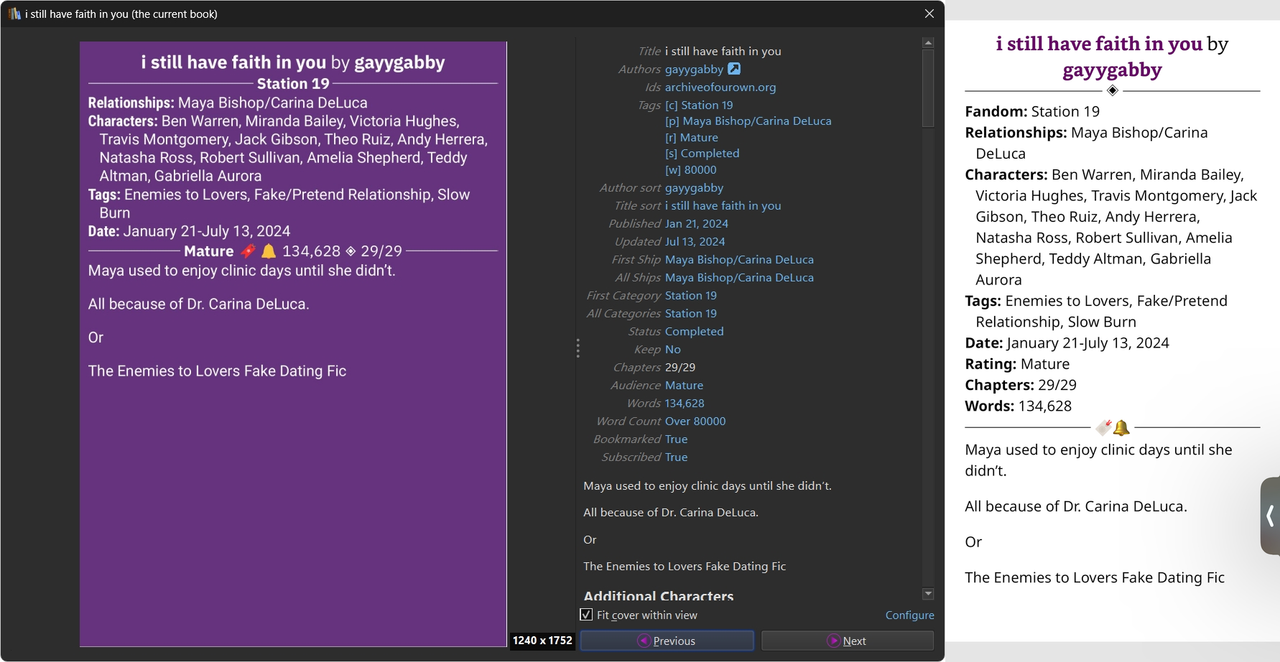Click author link gayygabby in details

point(694,69)
